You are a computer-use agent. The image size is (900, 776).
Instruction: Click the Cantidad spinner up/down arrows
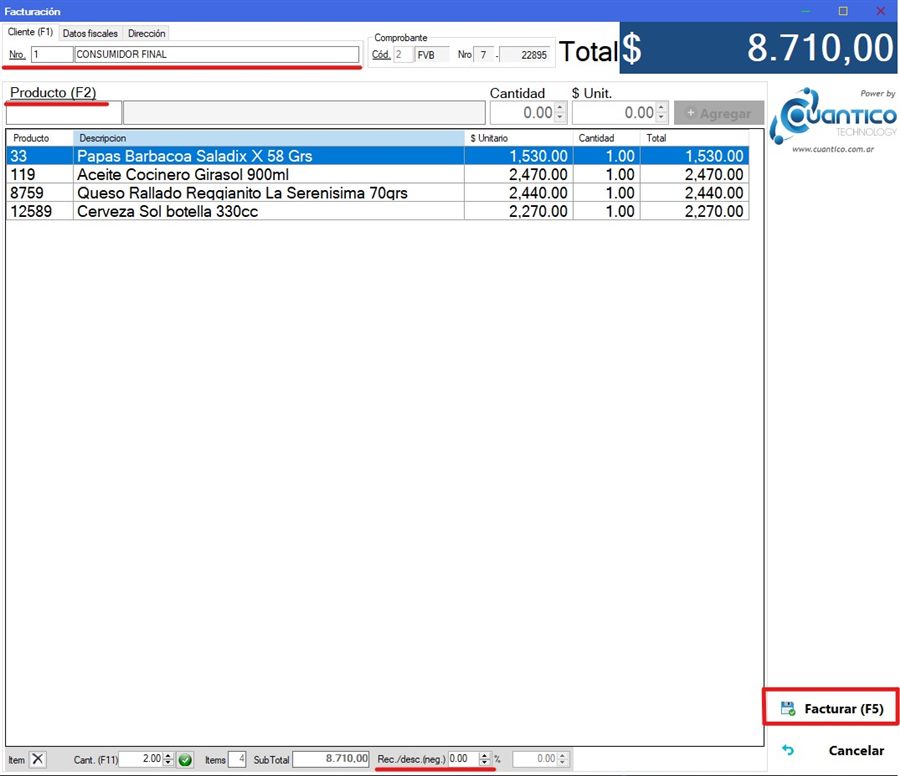(x=561, y=112)
